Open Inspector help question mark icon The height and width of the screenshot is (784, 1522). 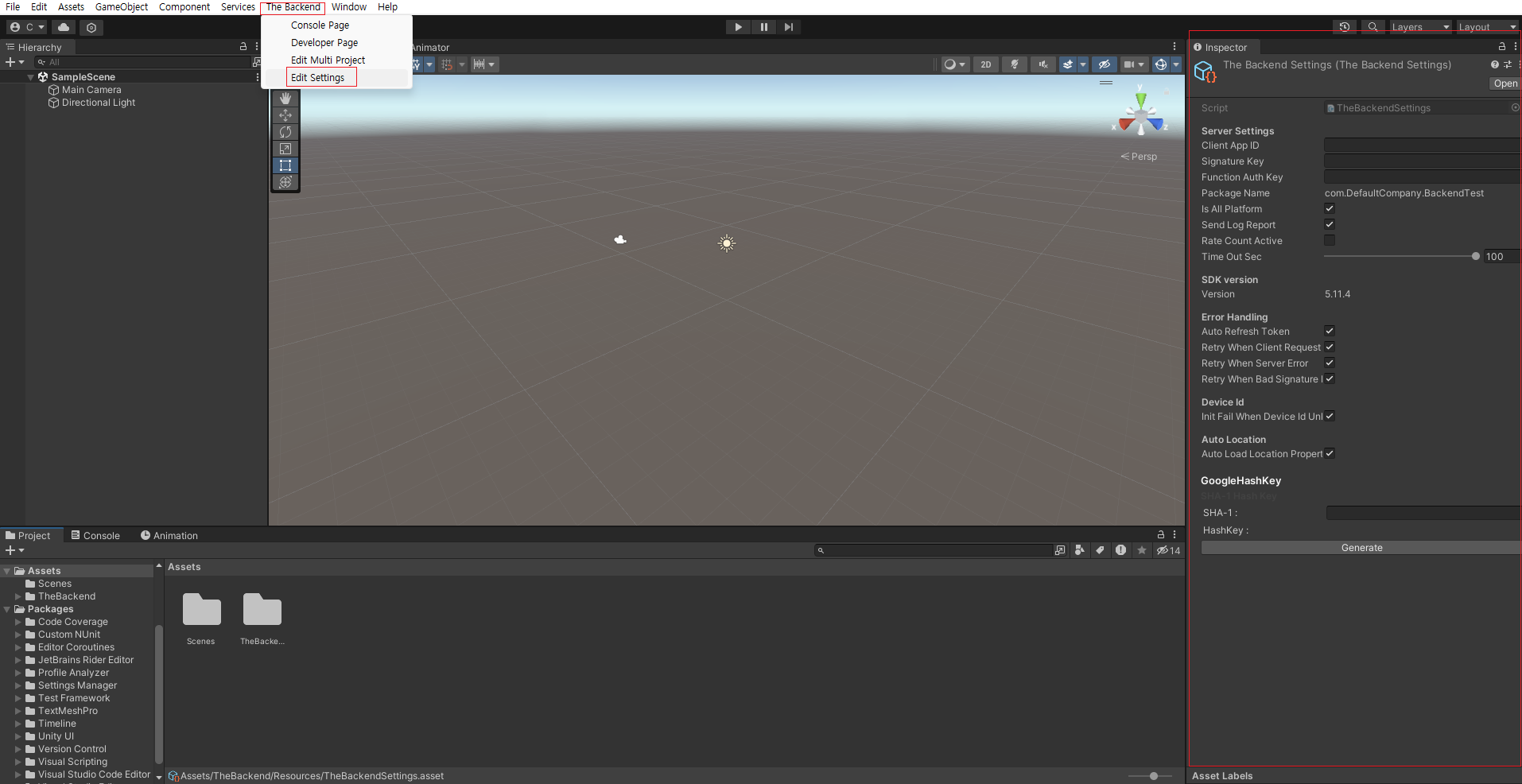tap(1495, 64)
